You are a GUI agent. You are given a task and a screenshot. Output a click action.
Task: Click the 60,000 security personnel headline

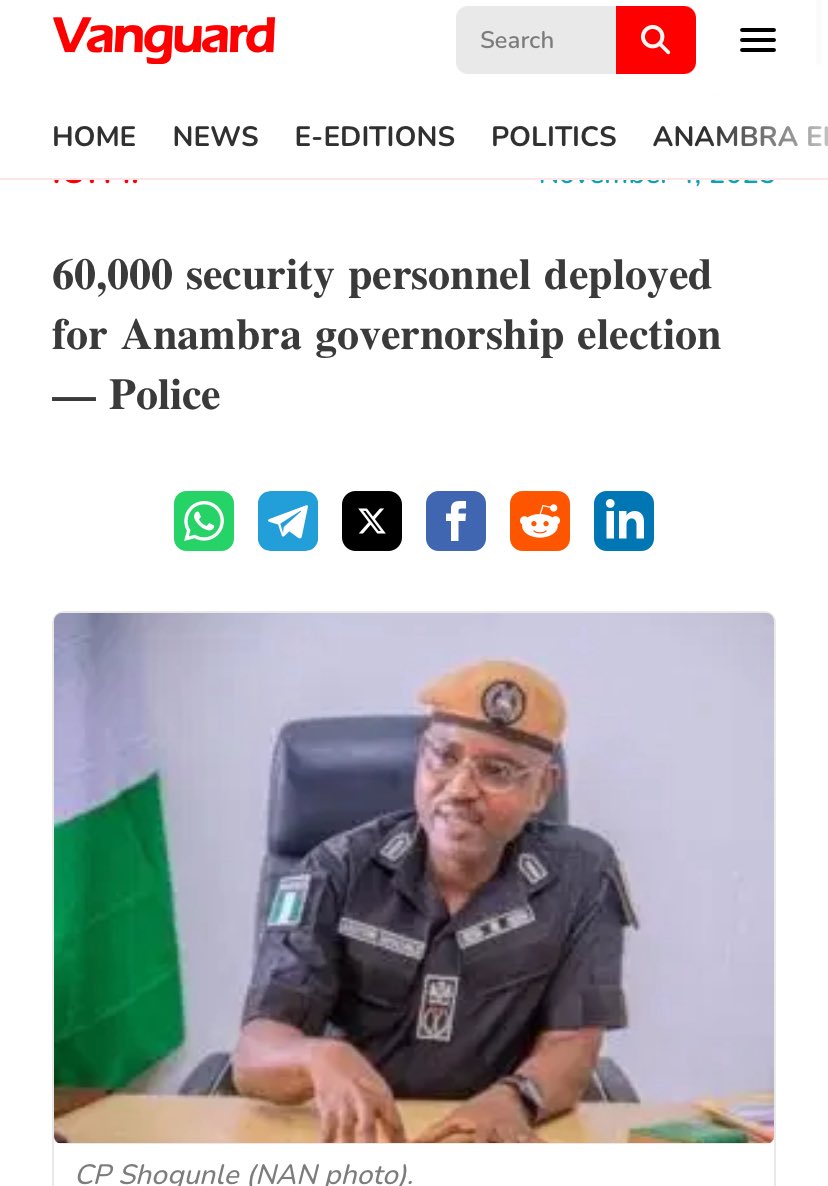[x=386, y=335]
